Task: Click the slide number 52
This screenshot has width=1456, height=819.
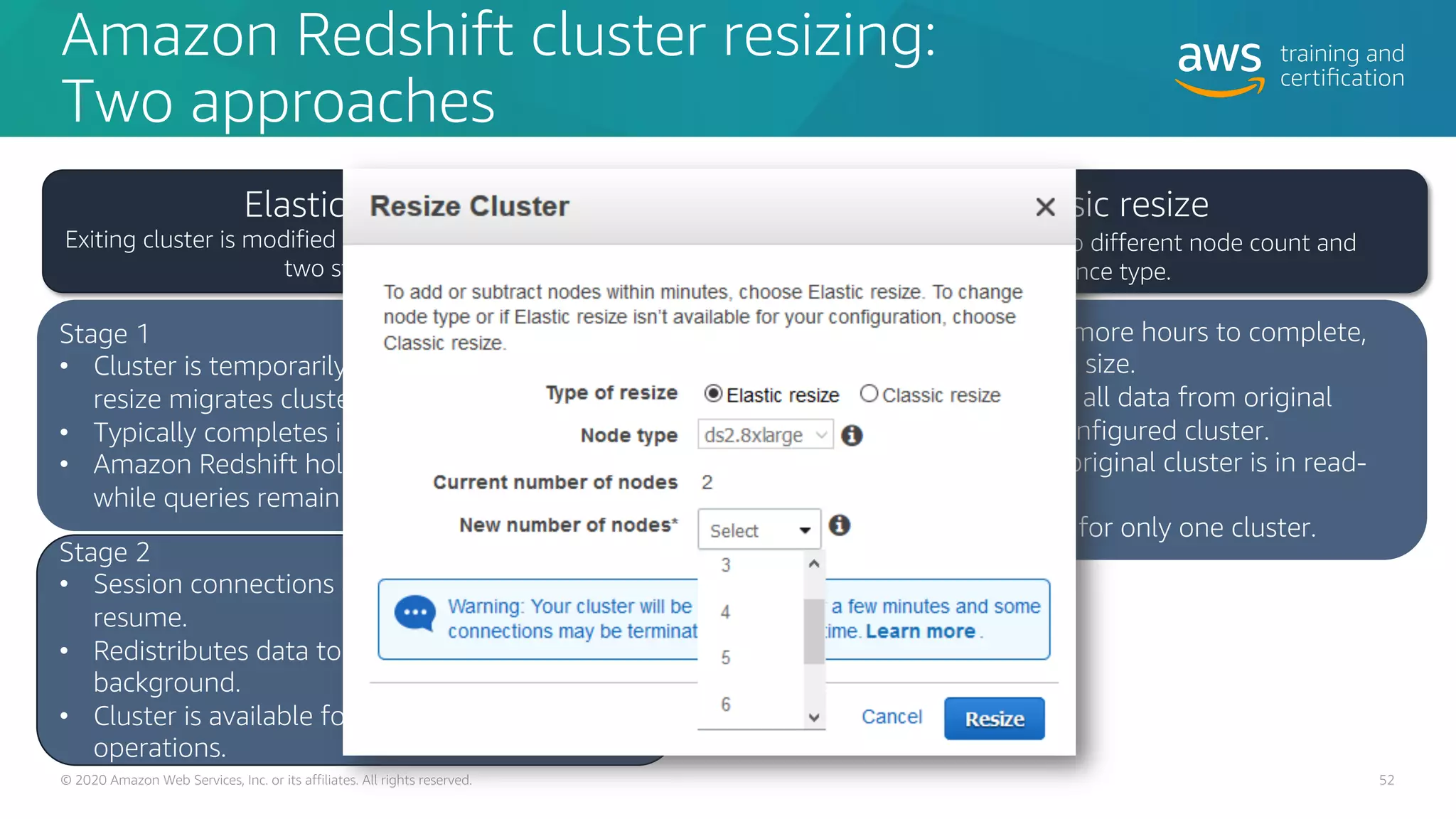Action: (1386, 780)
